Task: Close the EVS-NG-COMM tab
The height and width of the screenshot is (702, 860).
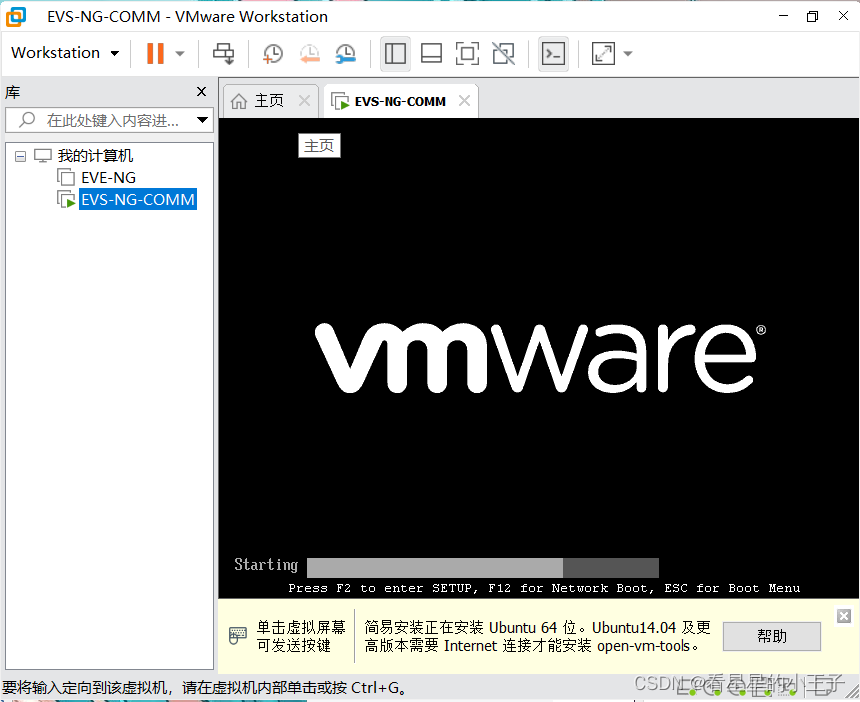Action: [x=465, y=100]
